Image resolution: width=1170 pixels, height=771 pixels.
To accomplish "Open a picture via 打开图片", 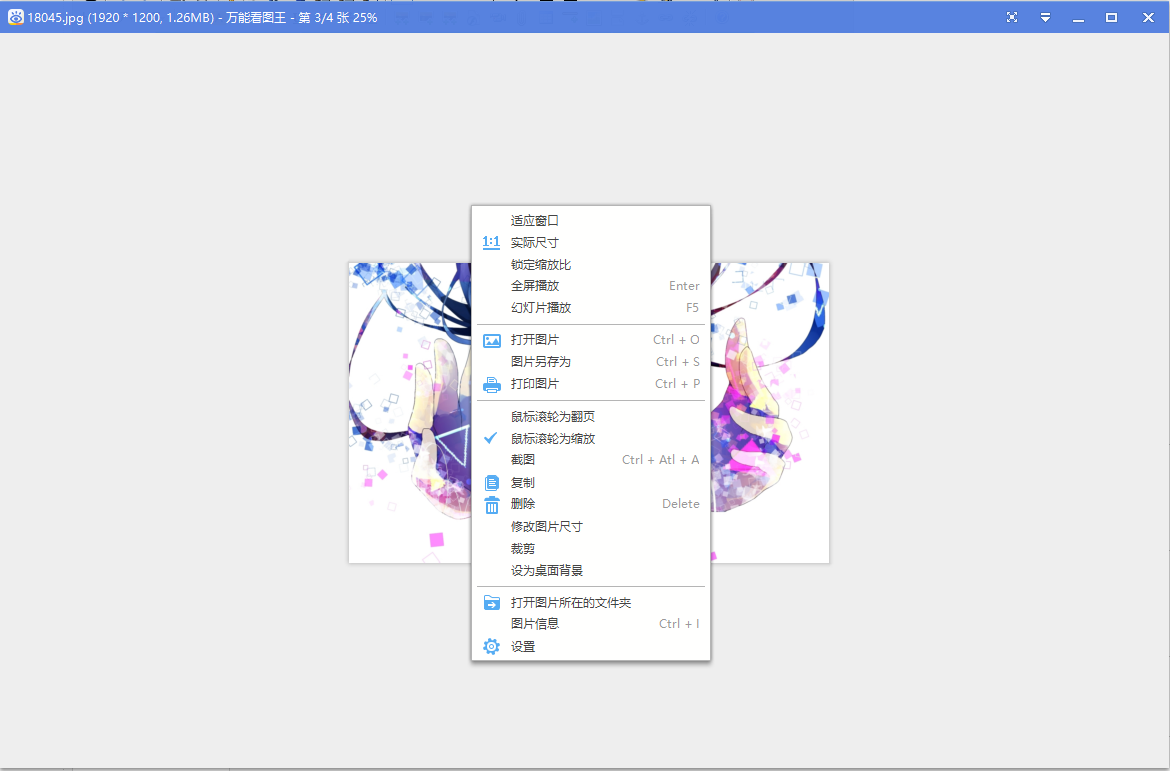I will pyautogui.click(x=590, y=340).
